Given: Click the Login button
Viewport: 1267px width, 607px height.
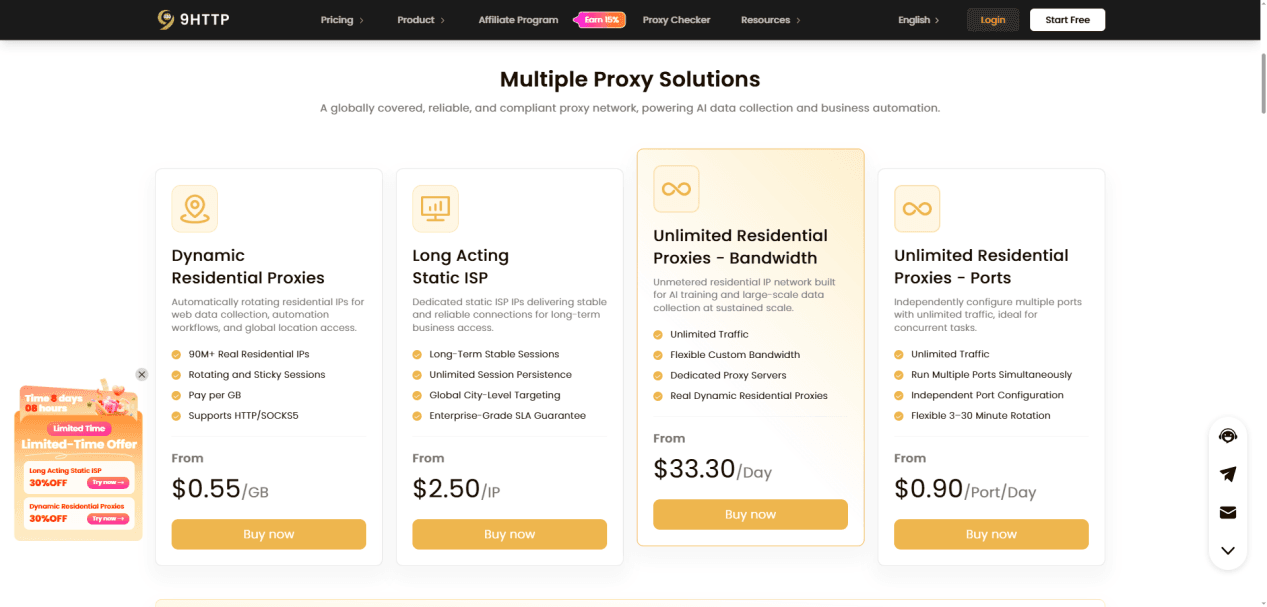Looking at the screenshot, I should tap(993, 20).
